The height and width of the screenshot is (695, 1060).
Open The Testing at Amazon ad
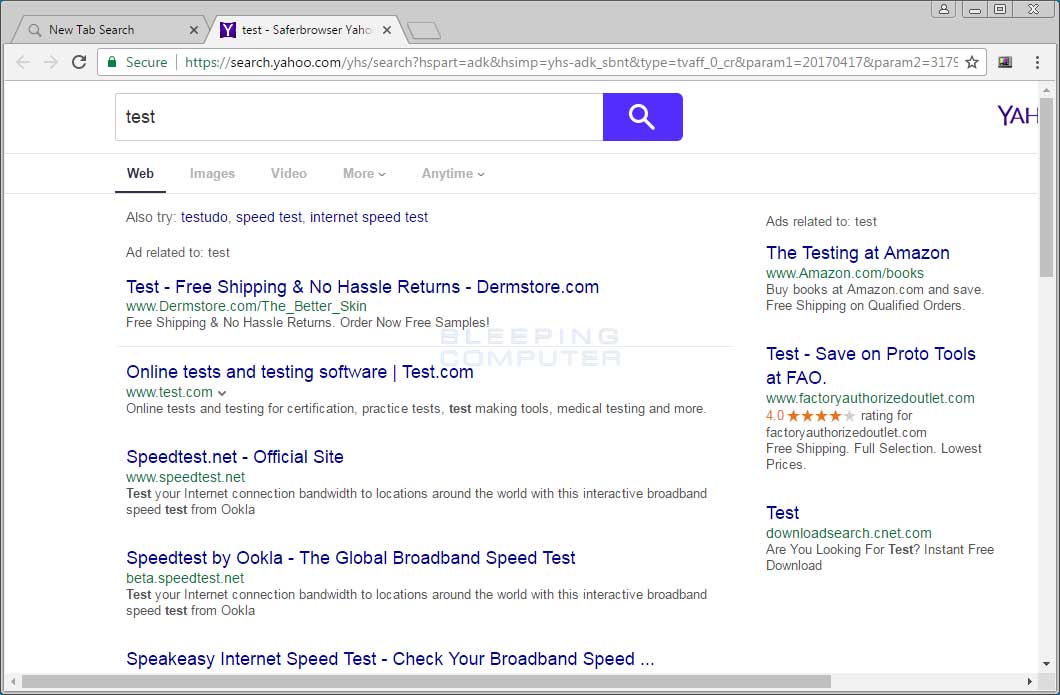(x=857, y=253)
